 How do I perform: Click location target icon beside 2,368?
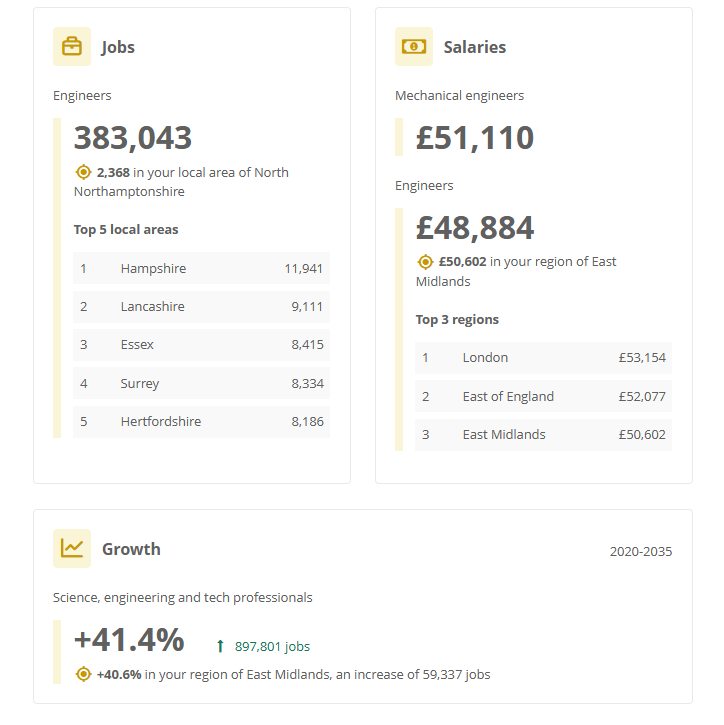pyautogui.click(x=84, y=172)
